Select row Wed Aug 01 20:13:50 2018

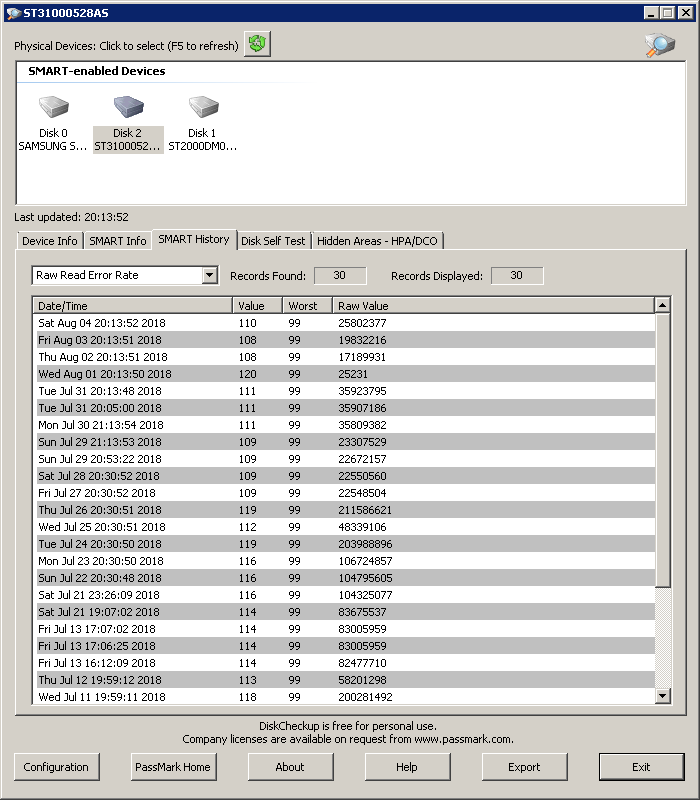[x=344, y=374]
